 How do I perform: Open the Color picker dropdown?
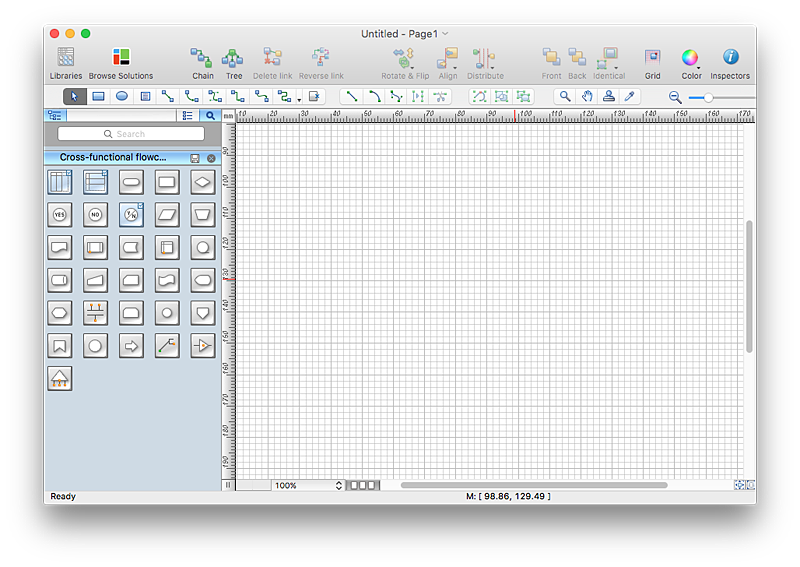691,62
